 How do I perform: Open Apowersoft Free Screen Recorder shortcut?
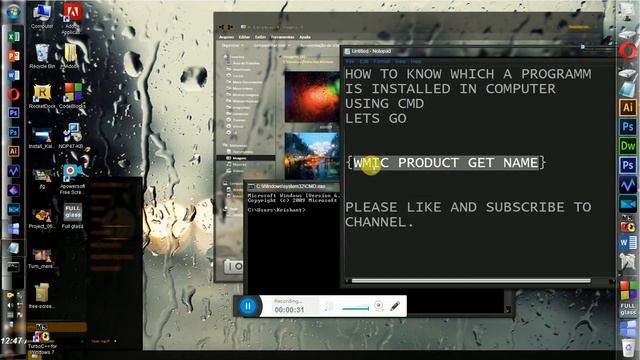pyautogui.click(x=72, y=179)
